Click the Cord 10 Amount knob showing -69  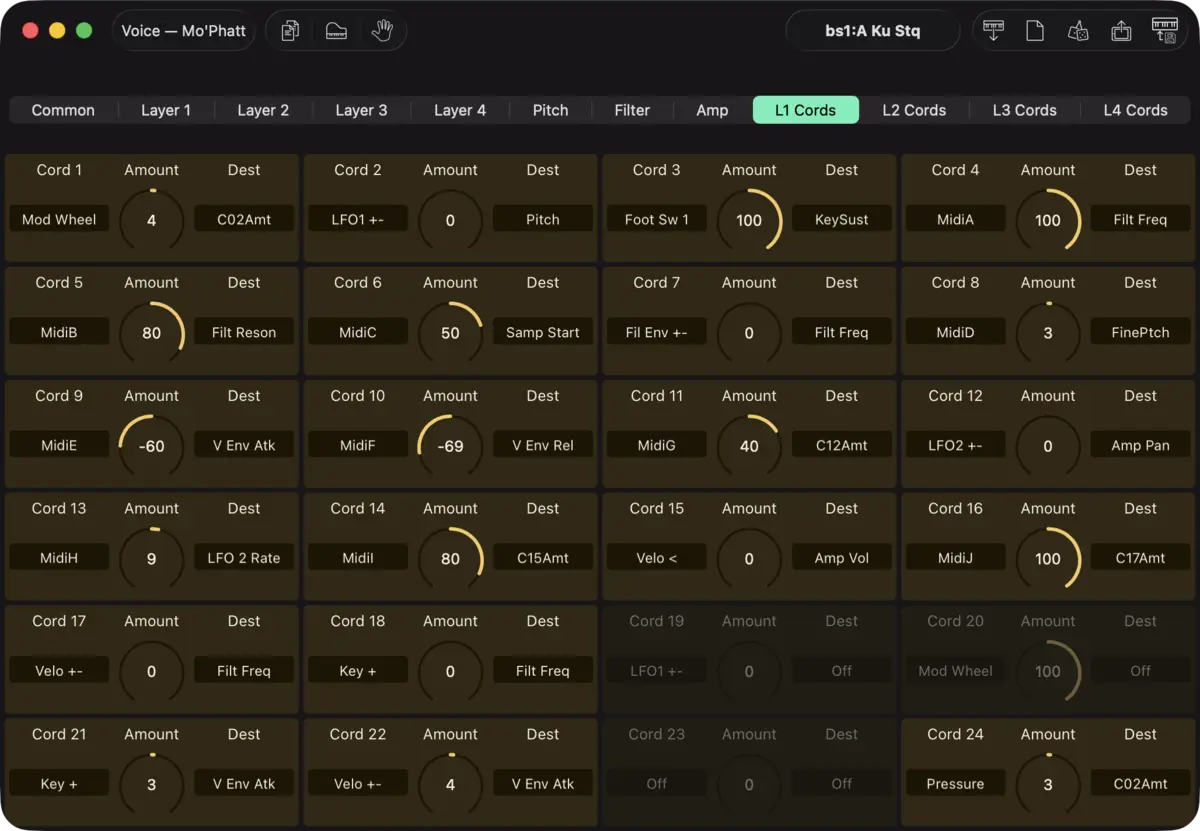click(450, 446)
